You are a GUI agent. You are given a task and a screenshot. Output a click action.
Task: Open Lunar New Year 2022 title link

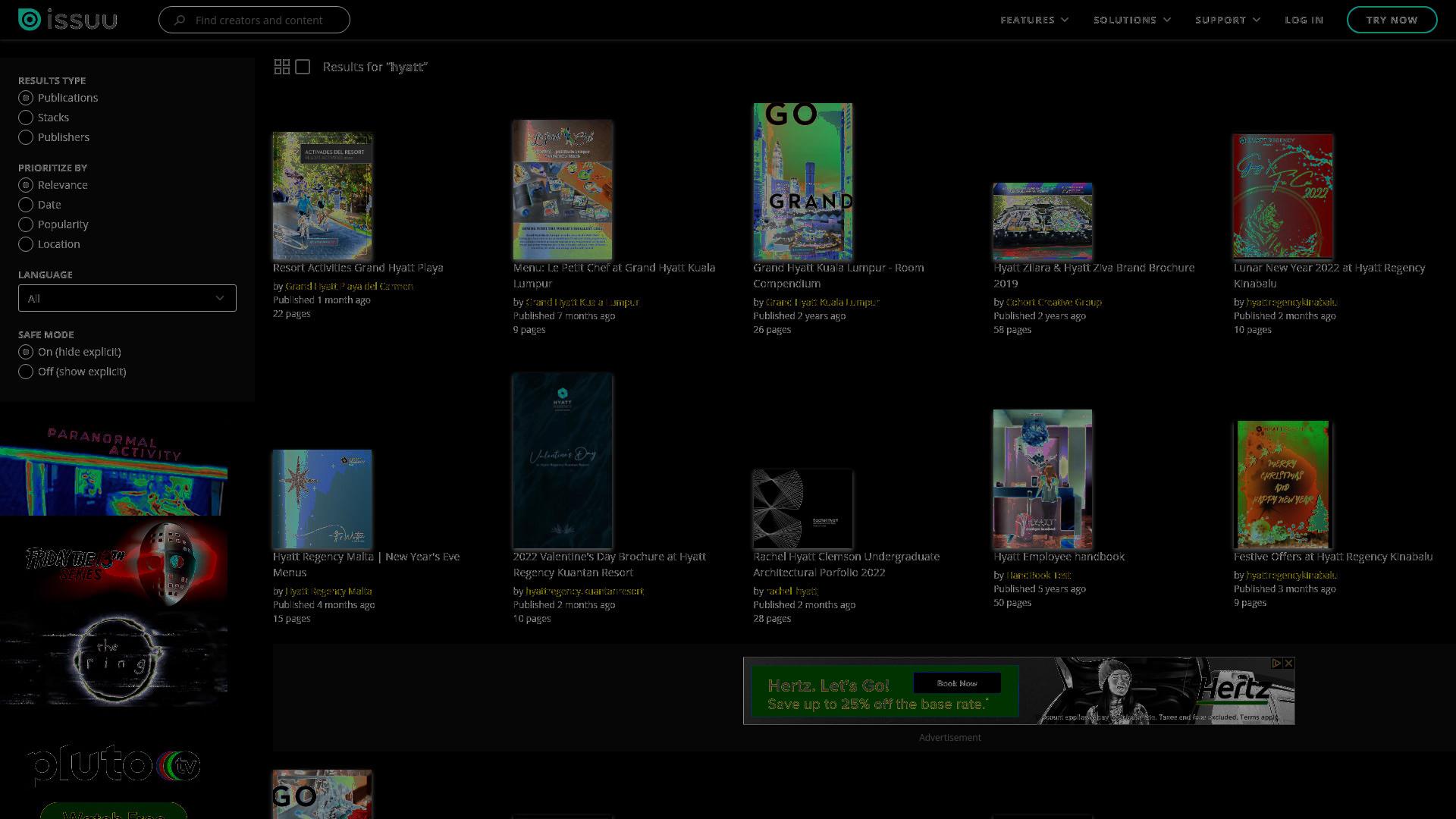click(1329, 275)
